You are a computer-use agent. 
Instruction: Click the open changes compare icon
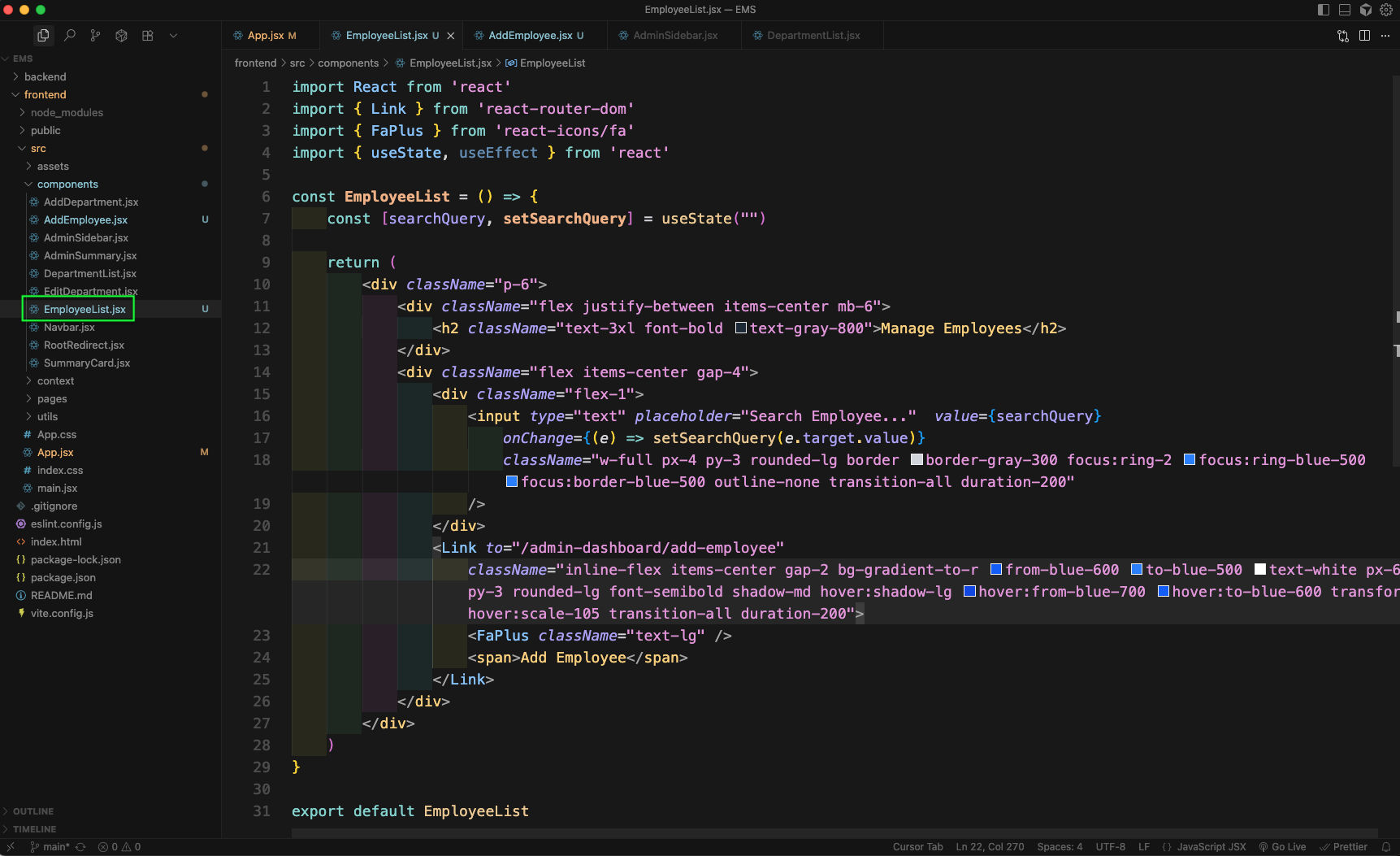pos(1343,36)
